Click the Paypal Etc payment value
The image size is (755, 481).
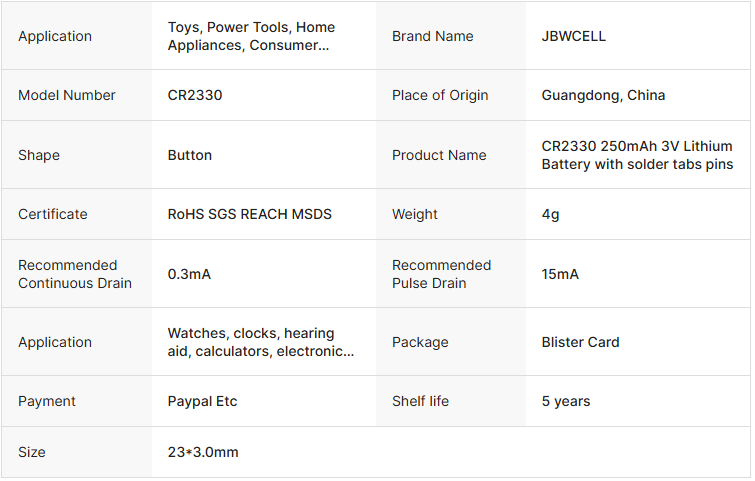click(x=202, y=401)
